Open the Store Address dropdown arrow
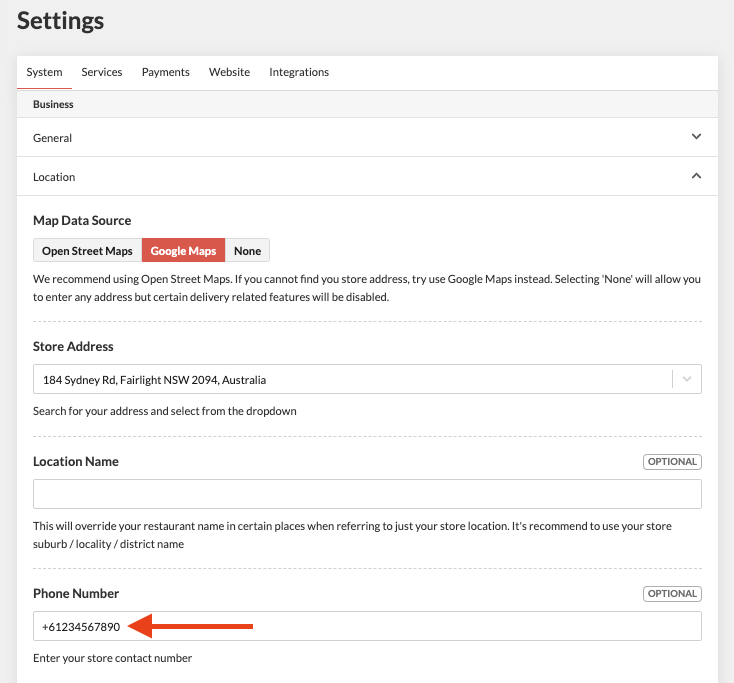734x683 pixels. 686,380
